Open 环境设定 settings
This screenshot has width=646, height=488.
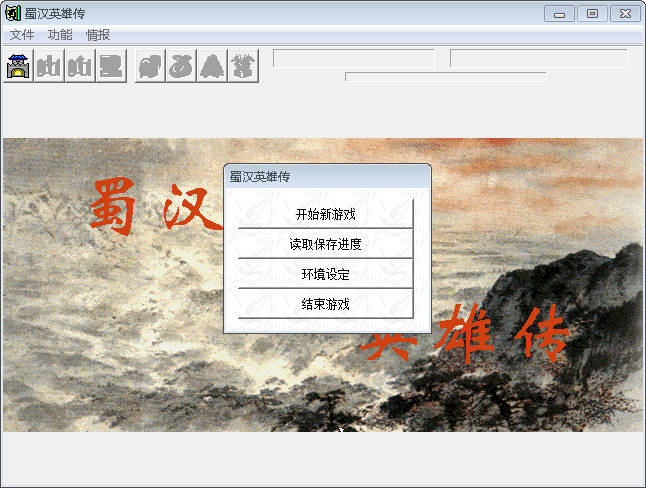(x=325, y=274)
